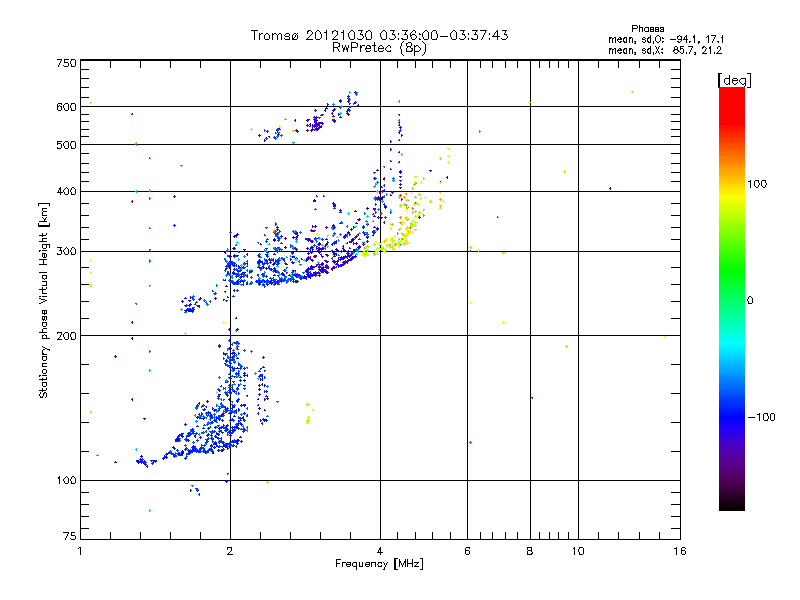Image resolution: width=800 pixels, height=600 pixels.
Task: Click the x-axis tick '6'
Action: tap(467, 551)
